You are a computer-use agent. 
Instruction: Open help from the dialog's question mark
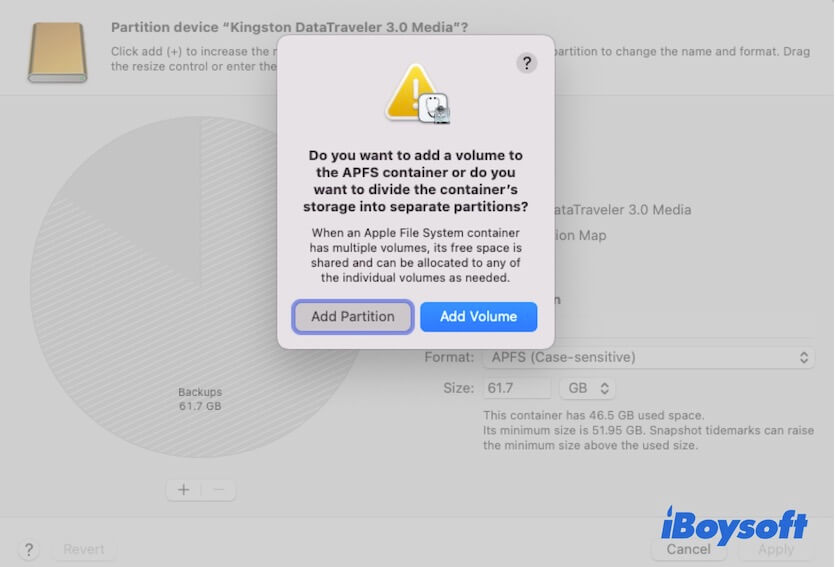[527, 63]
